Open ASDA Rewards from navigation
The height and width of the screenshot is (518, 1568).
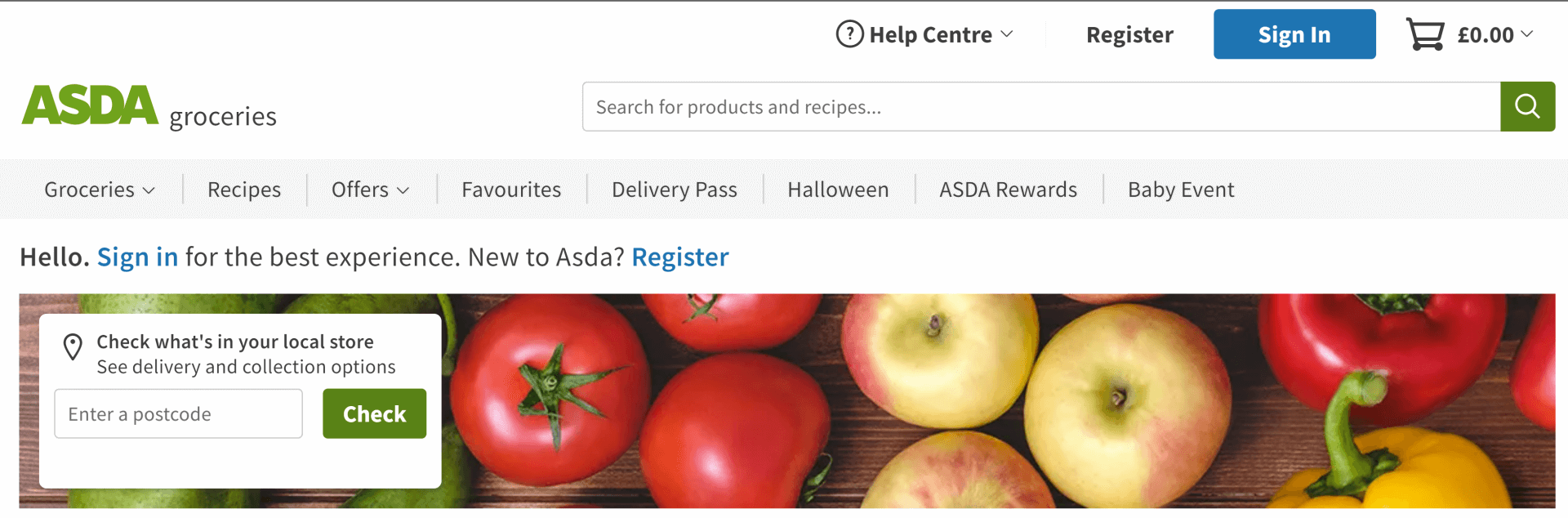[1009, 190]
